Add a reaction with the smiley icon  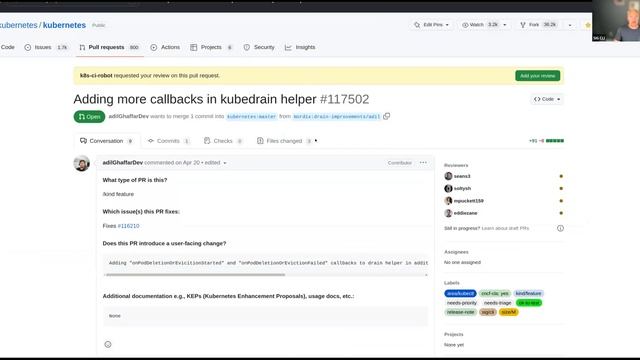click(x=108, y=344)
